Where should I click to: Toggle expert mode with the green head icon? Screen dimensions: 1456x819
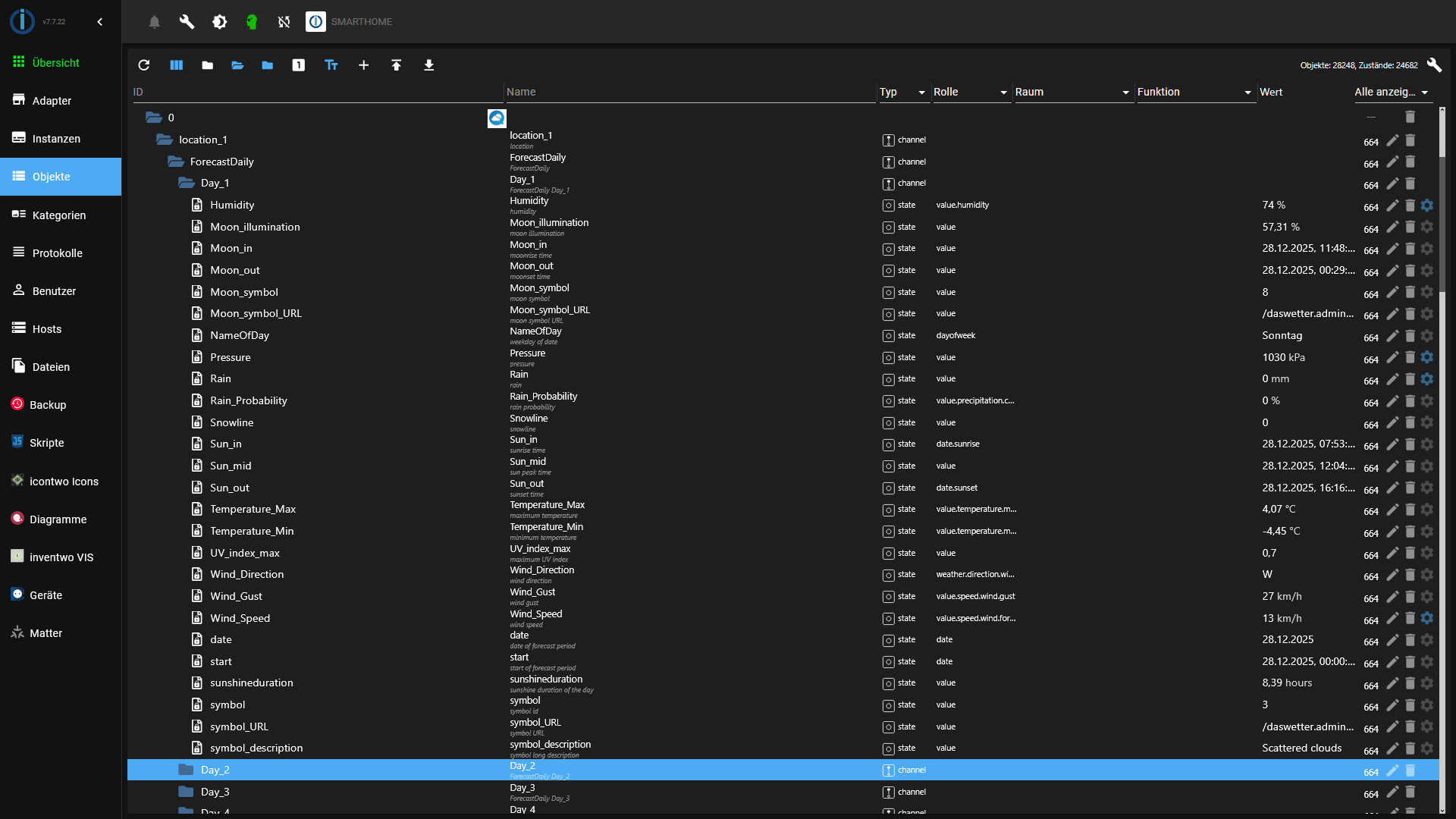(x=252, y=21)
